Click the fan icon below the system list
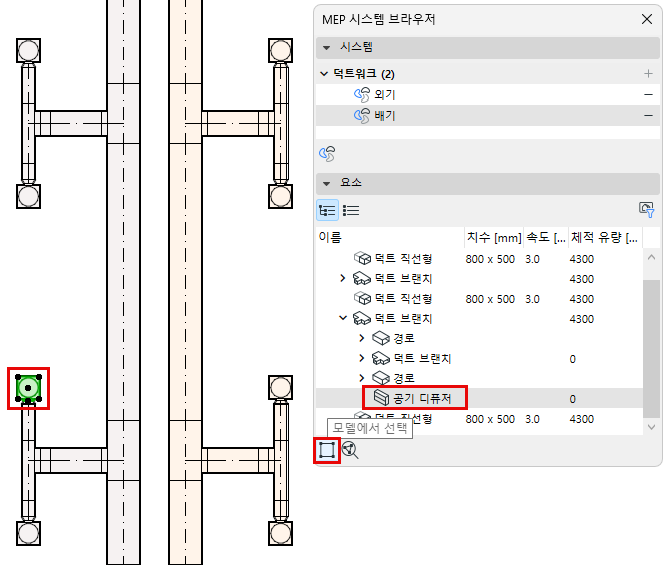This screenshot has width=666, height=567. pyautogui.click(x=327, y=154)
